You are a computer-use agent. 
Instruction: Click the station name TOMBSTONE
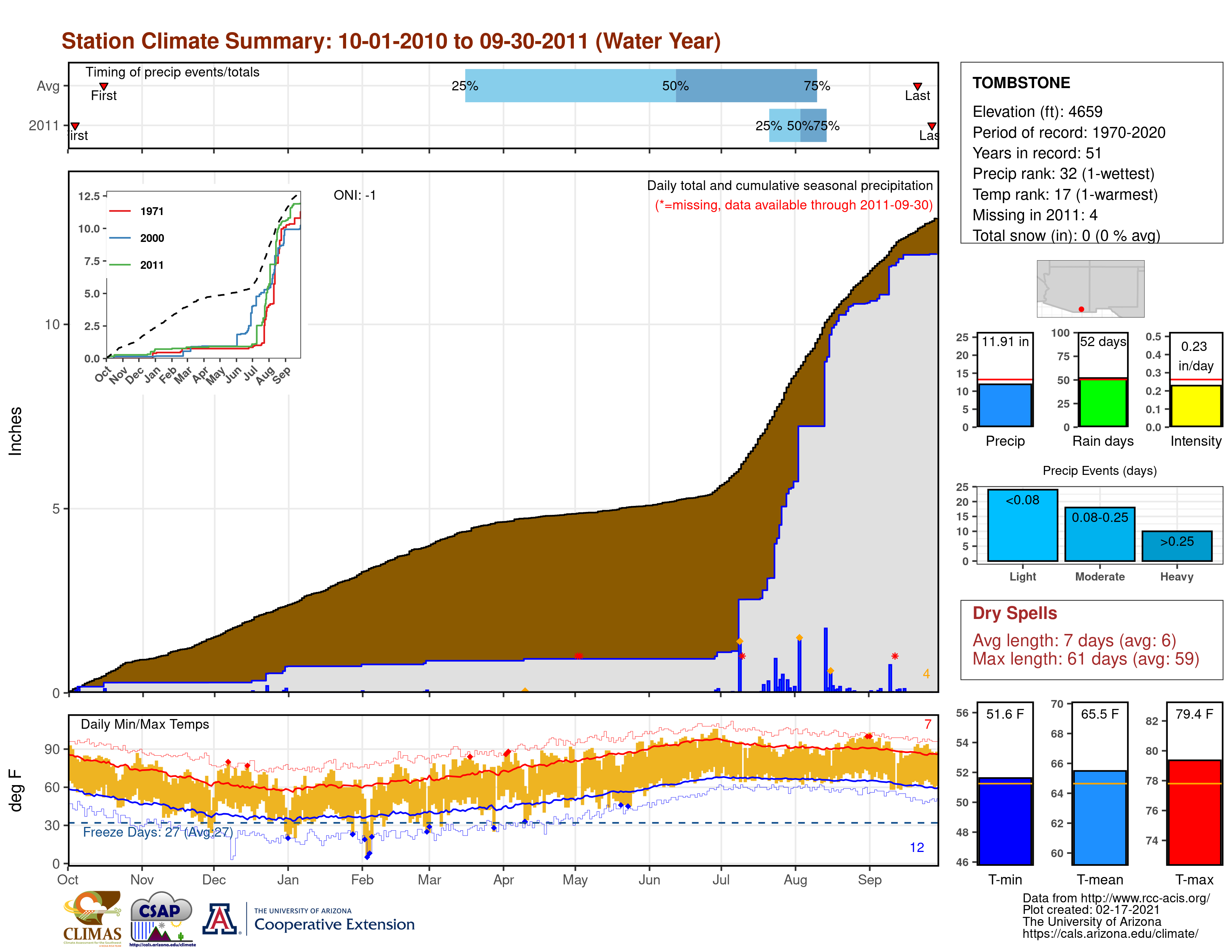[1021, 83]
